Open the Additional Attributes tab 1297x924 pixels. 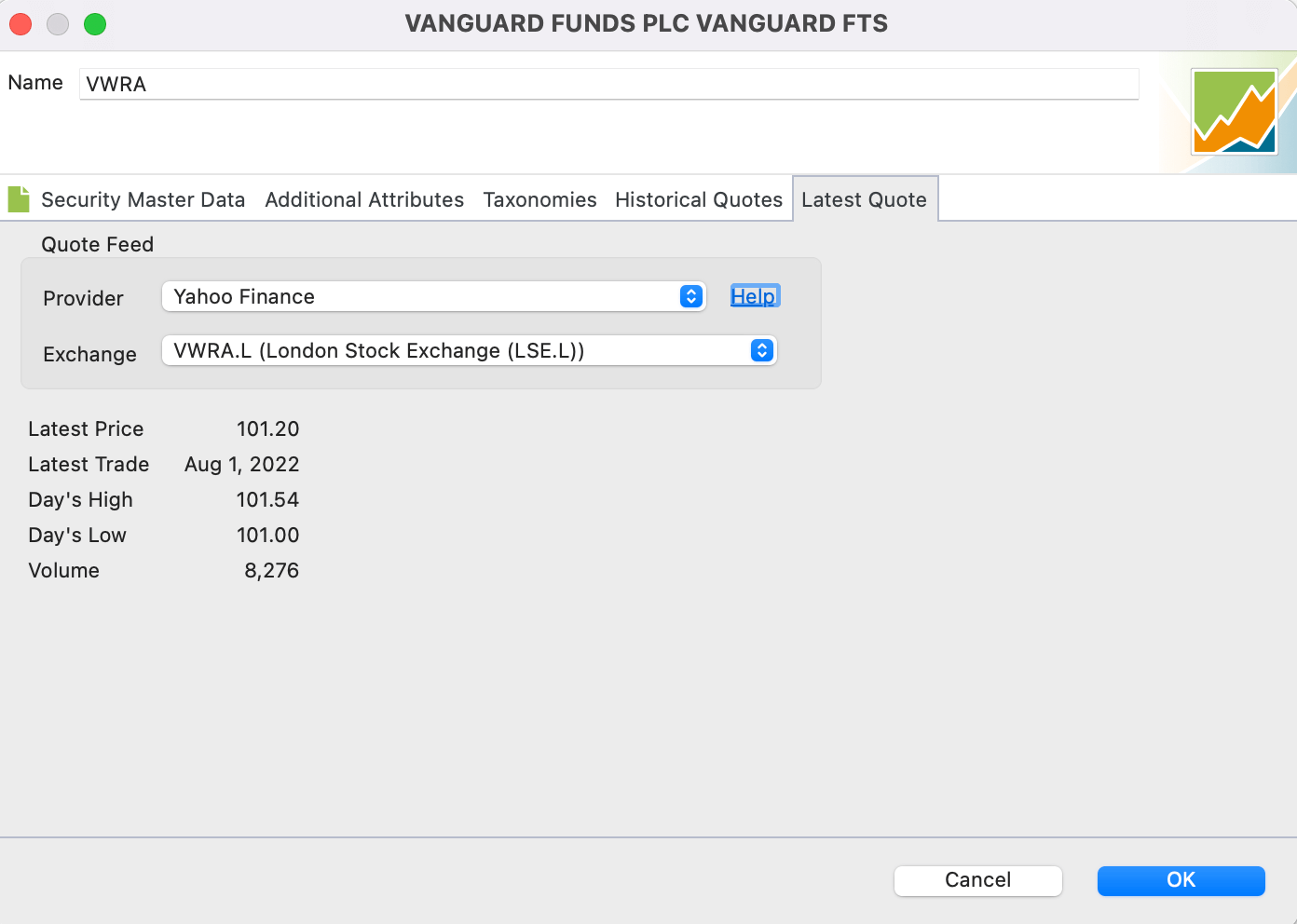(364, 199)
